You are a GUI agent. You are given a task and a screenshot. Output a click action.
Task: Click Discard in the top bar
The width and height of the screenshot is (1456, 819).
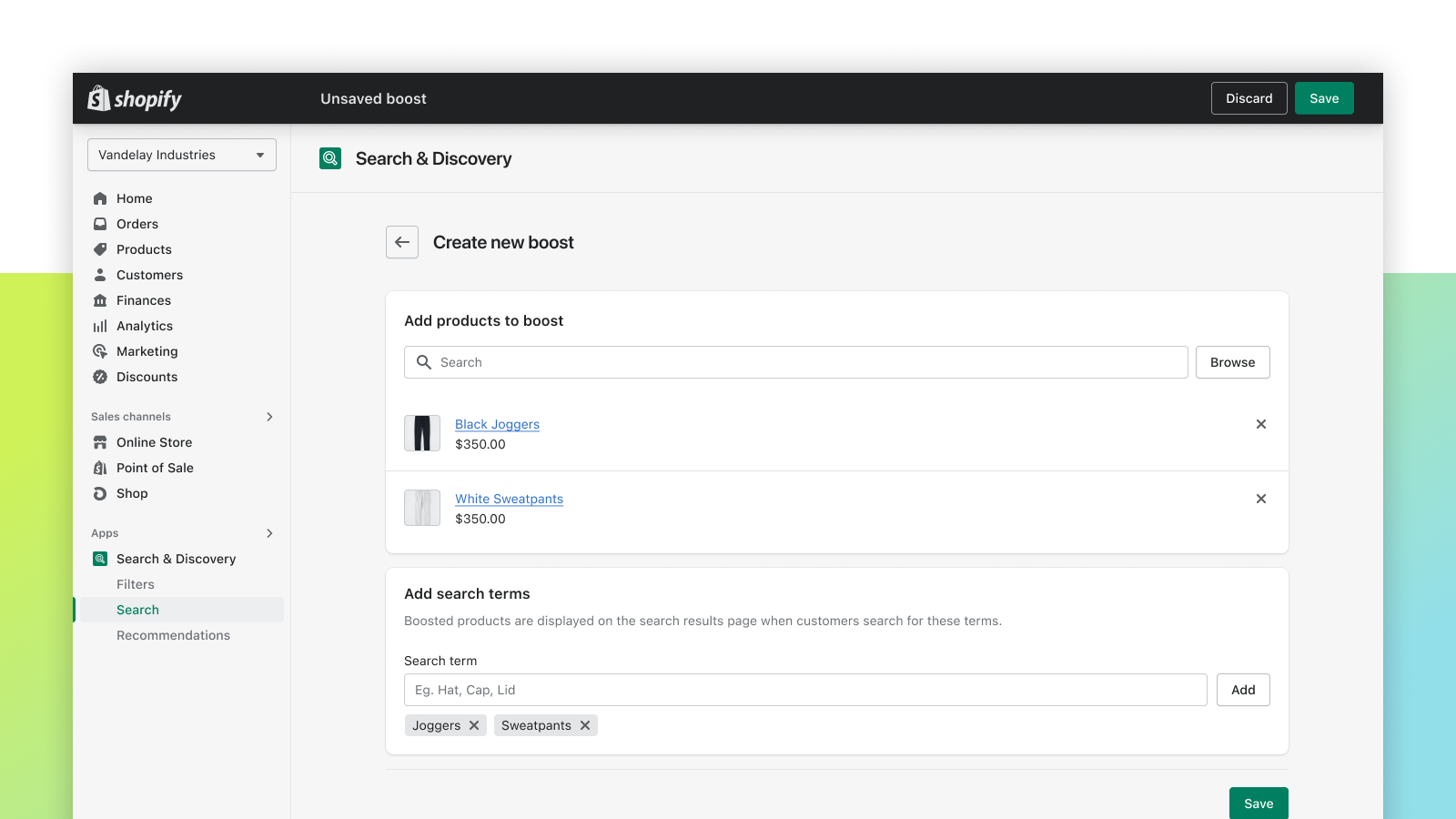point(1249,98)
